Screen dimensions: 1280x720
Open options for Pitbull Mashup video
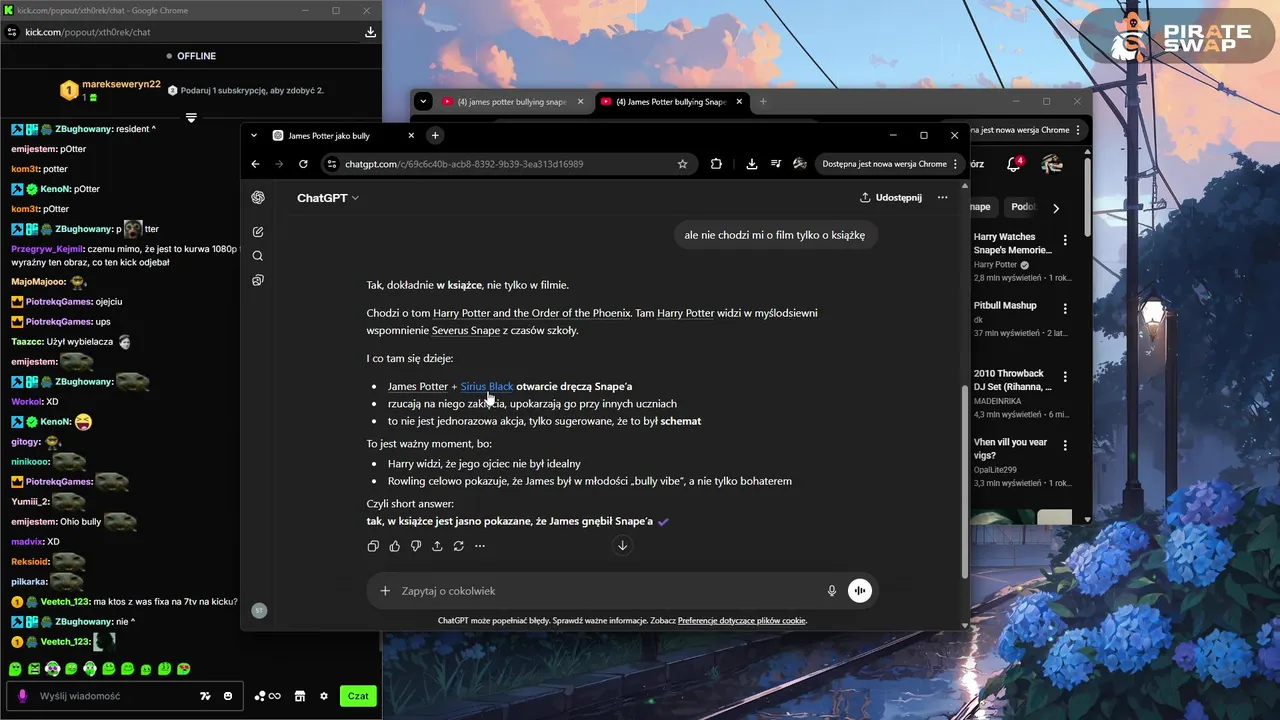(1065, 308)
